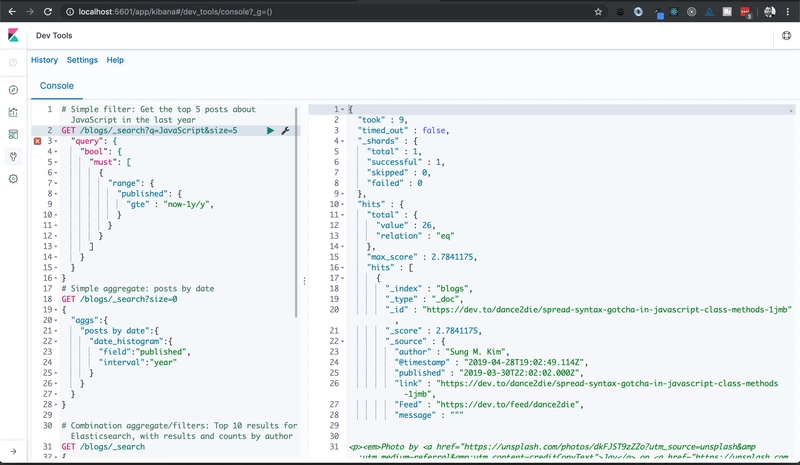Open the wrench request options menu
The image size is (800, 465).
click(285, 131)
